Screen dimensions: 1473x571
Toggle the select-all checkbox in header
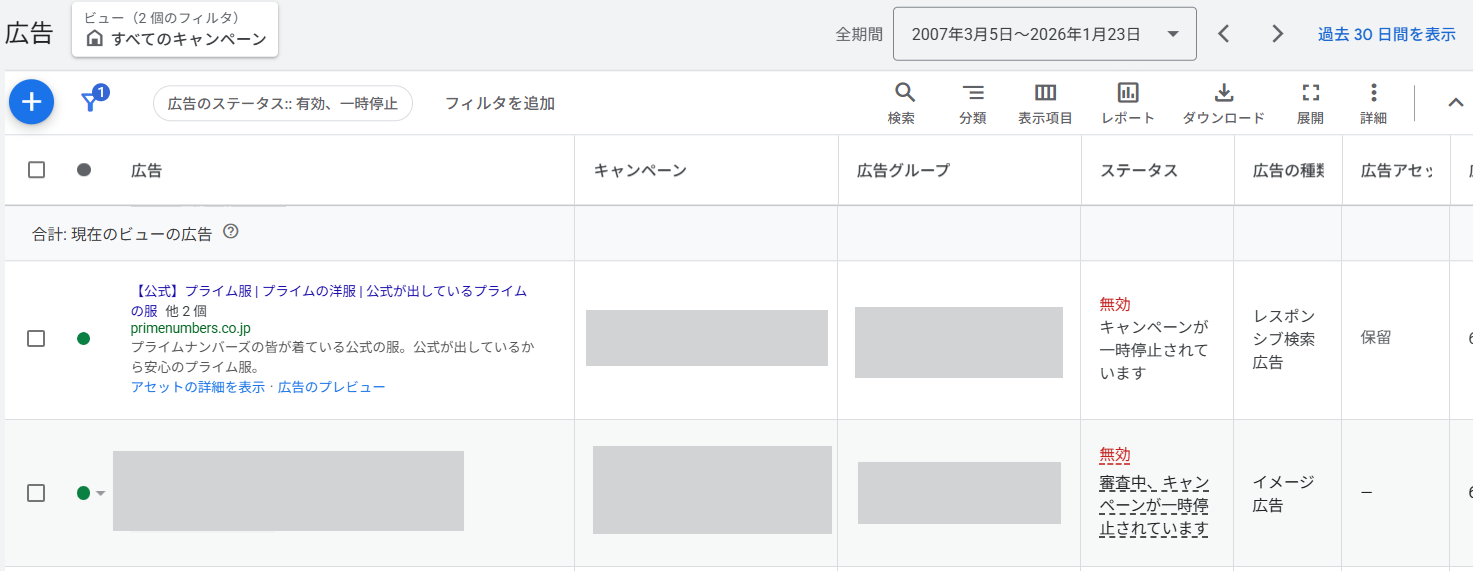pos(36,170)
